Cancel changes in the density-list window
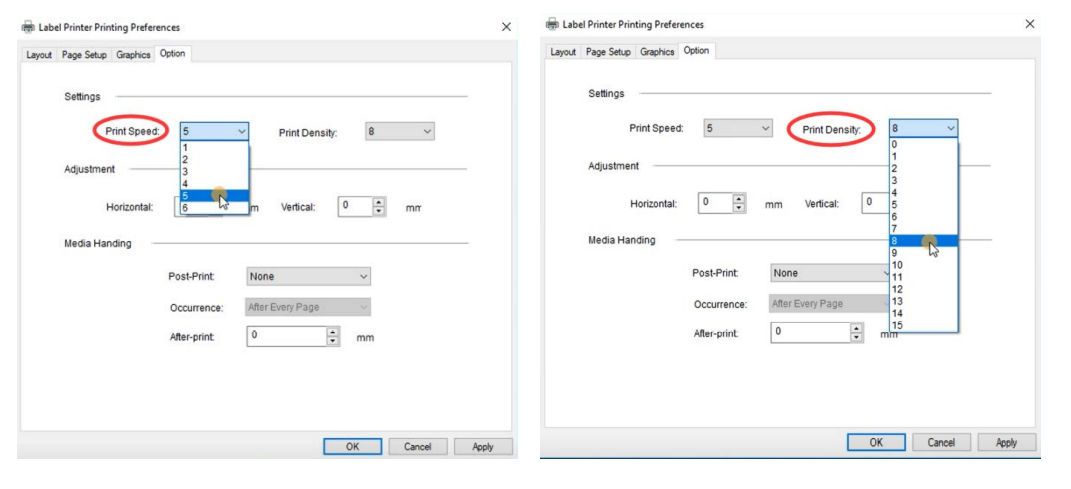 click(x=941, y=443)
